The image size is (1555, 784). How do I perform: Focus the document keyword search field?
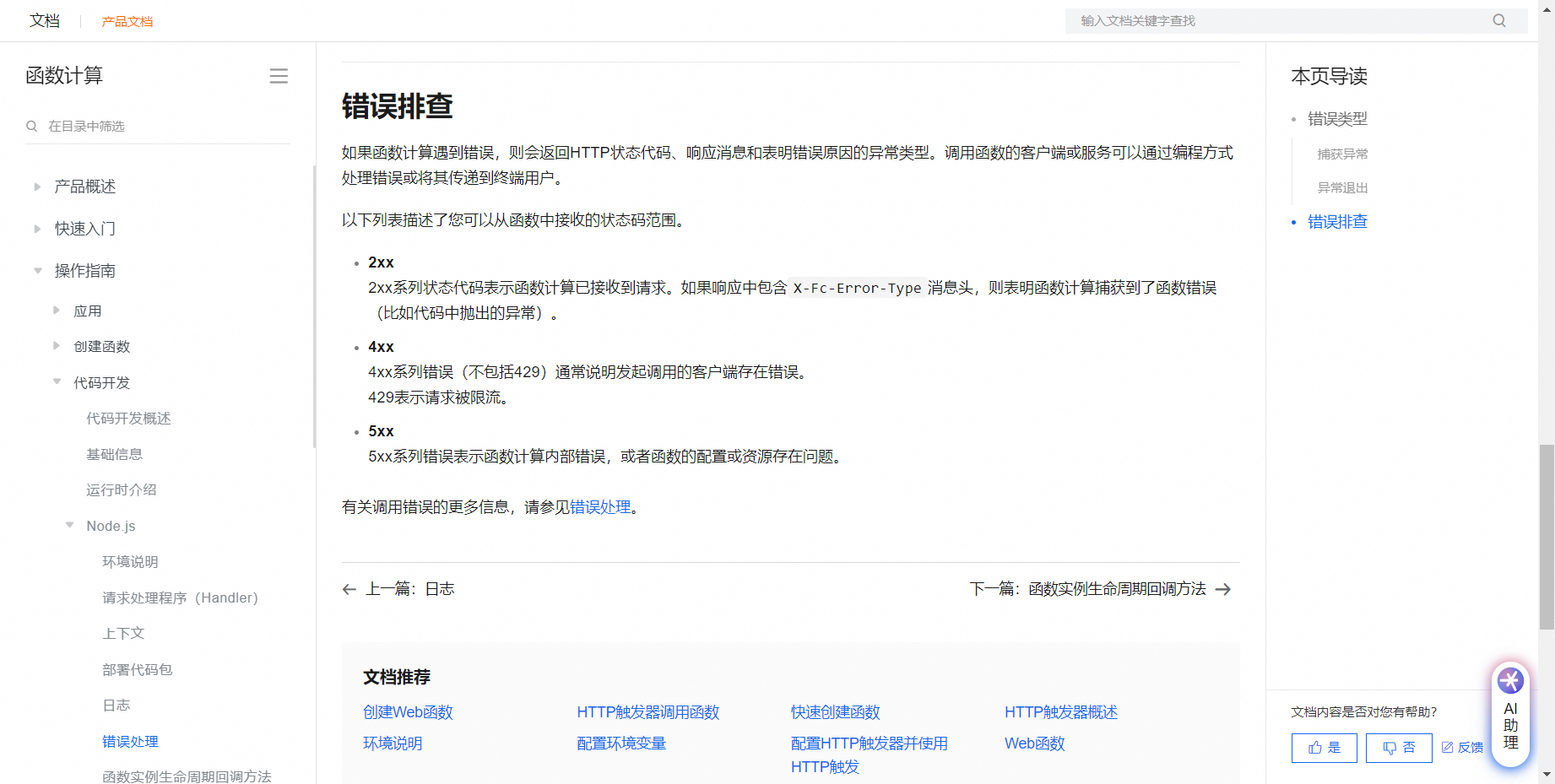coord(1296,20)
